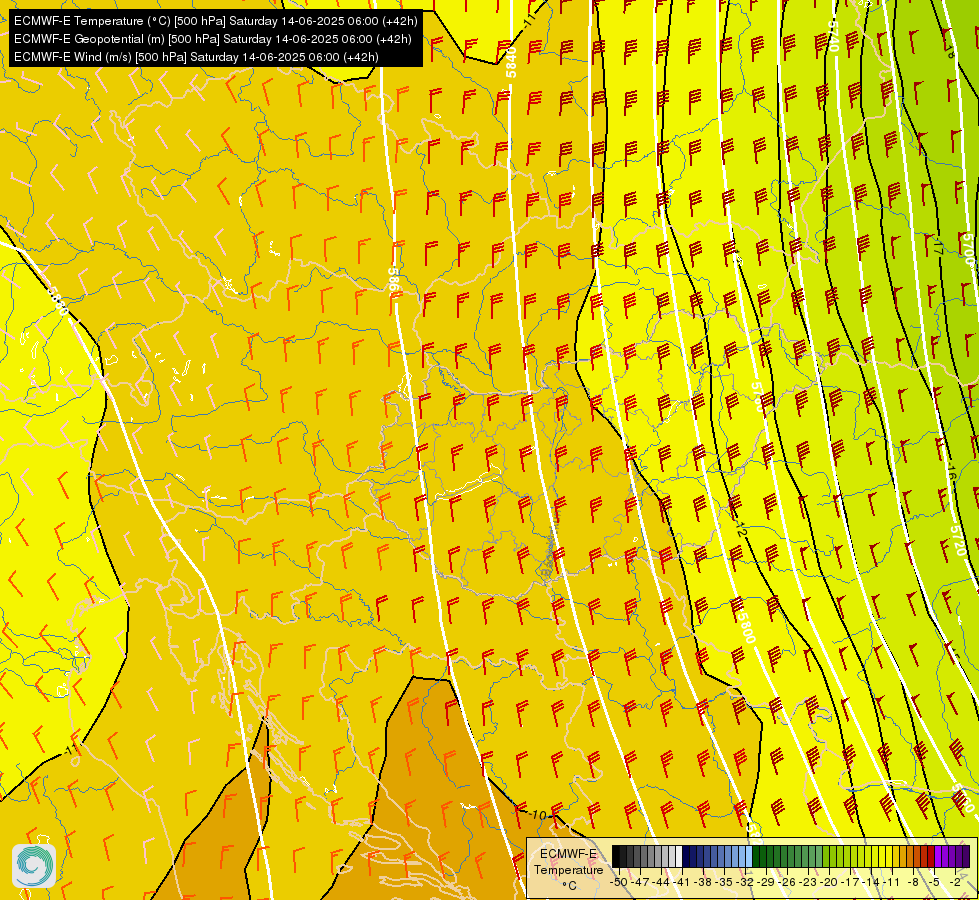Viewport: 979px width, 900px height.
Task: Click the 5840 geopotential contour label
Action: coord(511,62)
